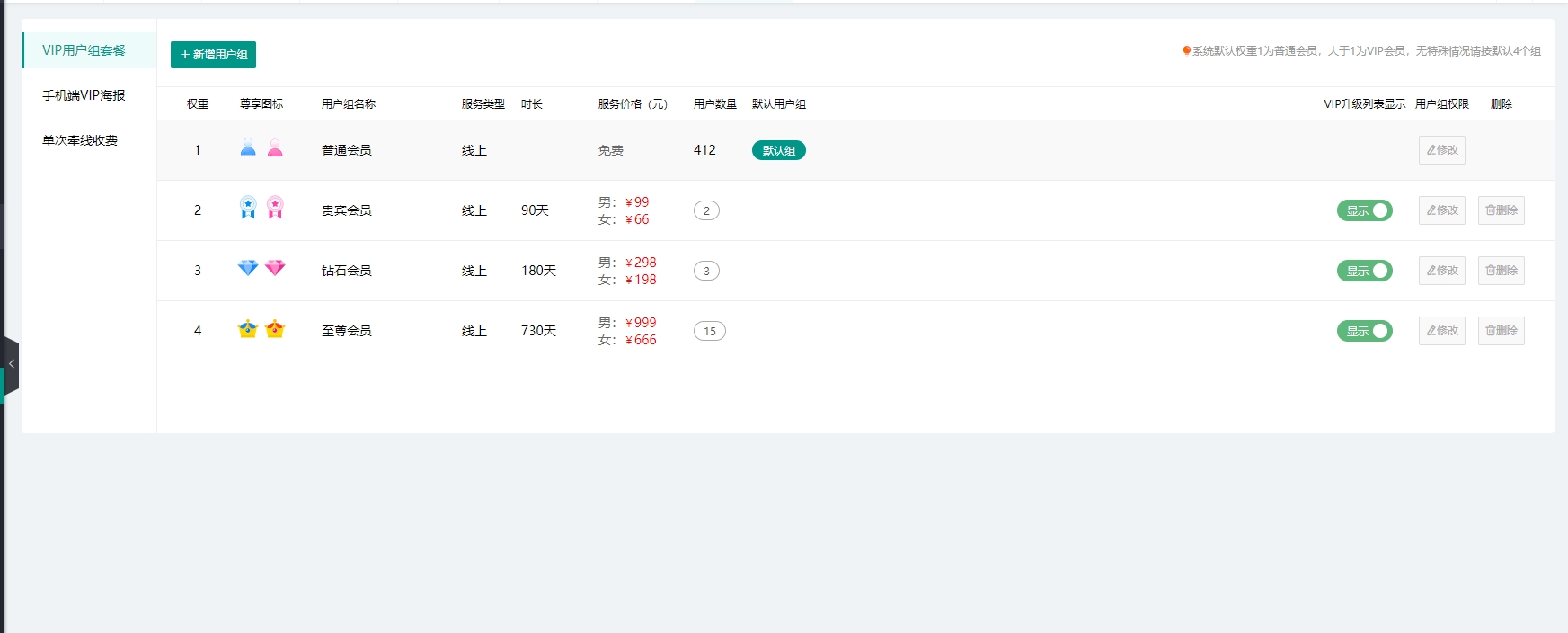Viewport: 1568px width, 633px height.
Task: Click the 180天 duration cell
Action: (539, 271)
